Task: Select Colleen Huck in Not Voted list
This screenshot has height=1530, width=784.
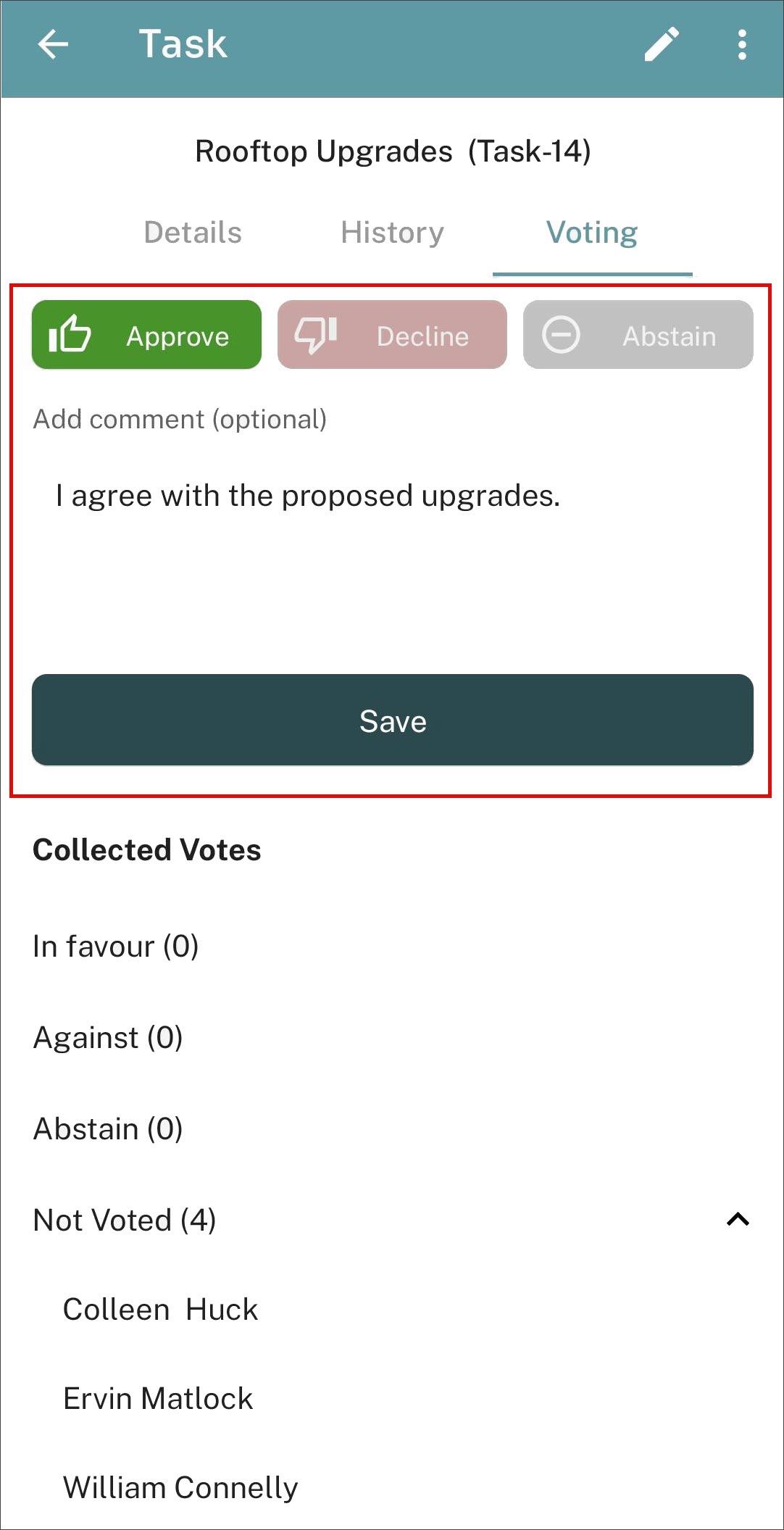Action: tap(160, 1310)
